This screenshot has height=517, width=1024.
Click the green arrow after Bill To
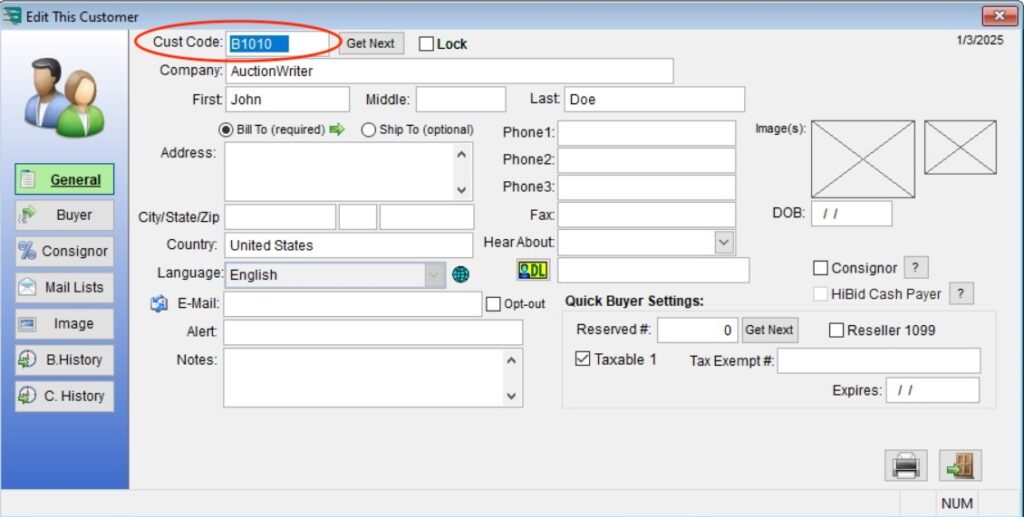337,130
